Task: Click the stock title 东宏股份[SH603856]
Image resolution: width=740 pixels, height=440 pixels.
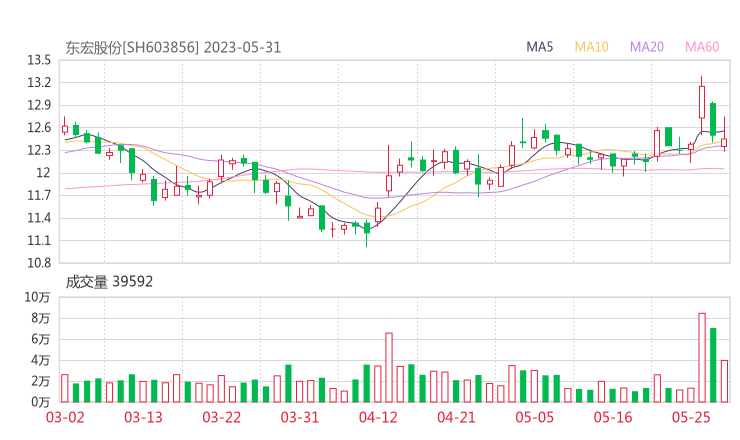Action: [x=132, y=48]
